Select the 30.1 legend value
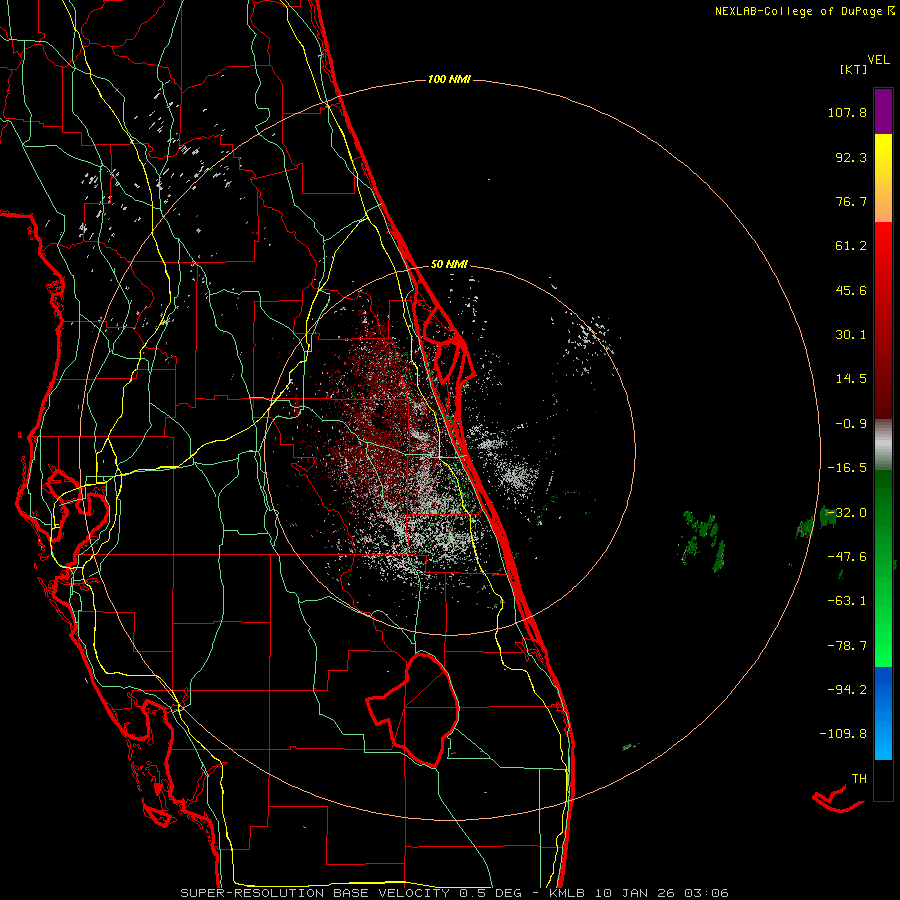Screen dimensions: 900x900 click(851, 335)
